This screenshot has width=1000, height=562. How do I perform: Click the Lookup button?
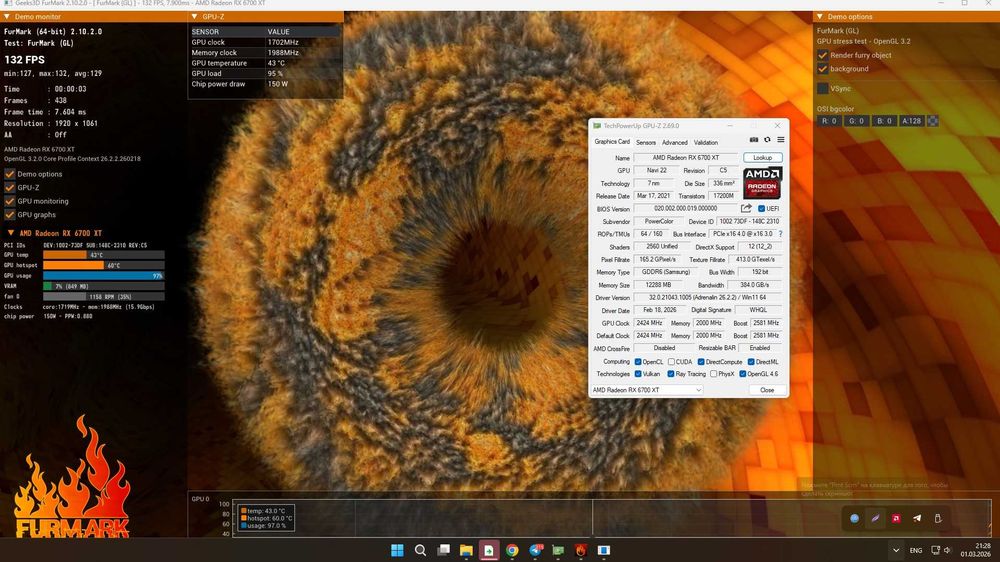click(763, 158)
